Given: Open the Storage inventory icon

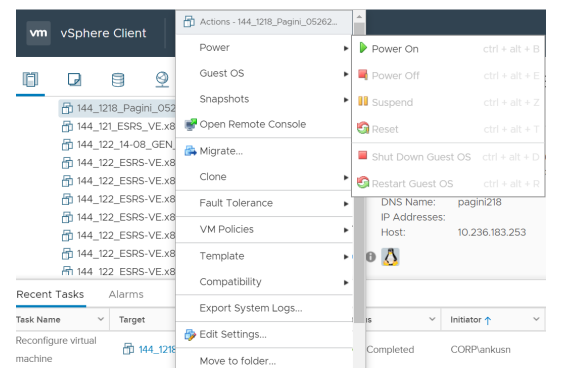Looking at the screenshot, I should [118, 80].
